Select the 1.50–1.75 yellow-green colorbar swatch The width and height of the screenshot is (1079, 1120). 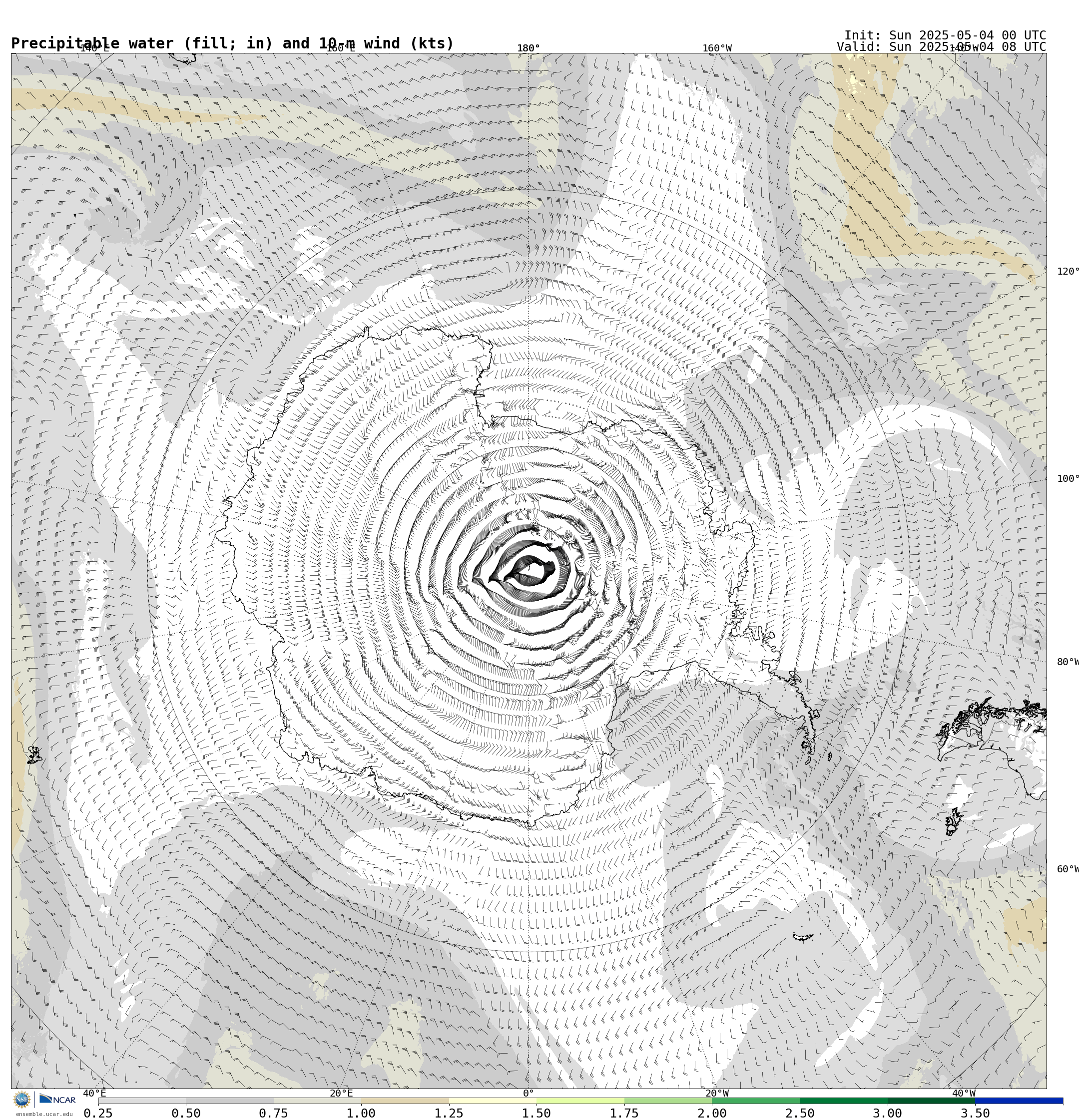point(580,1101)
